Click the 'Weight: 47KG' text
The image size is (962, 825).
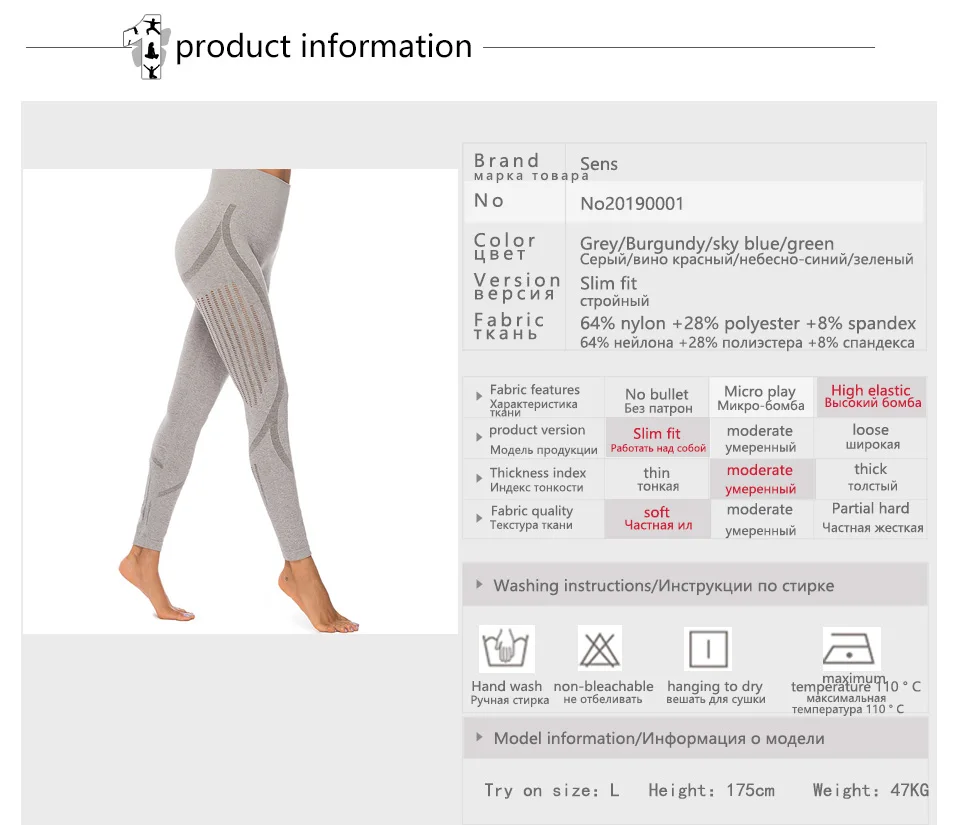[871, 790]
